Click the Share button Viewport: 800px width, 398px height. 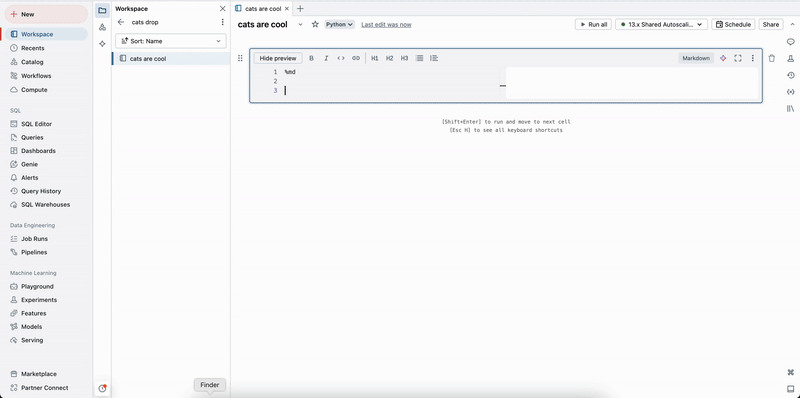tap(771, 24)
